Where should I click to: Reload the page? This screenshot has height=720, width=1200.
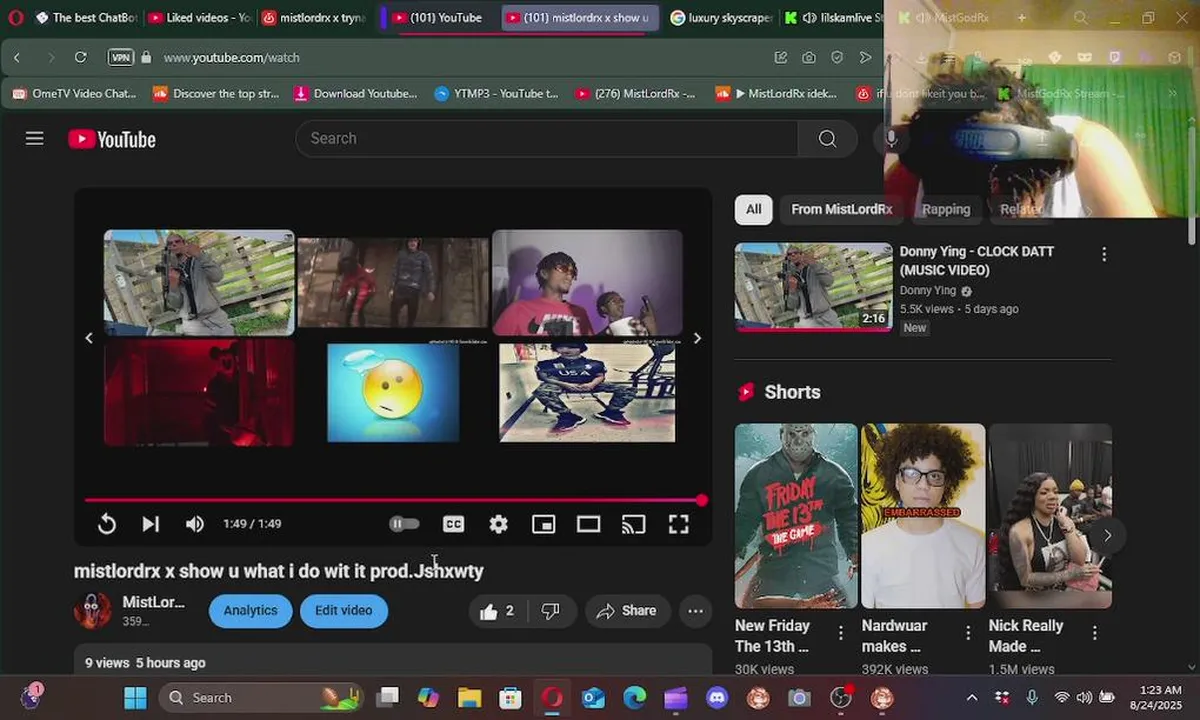(x=81, y=58)
